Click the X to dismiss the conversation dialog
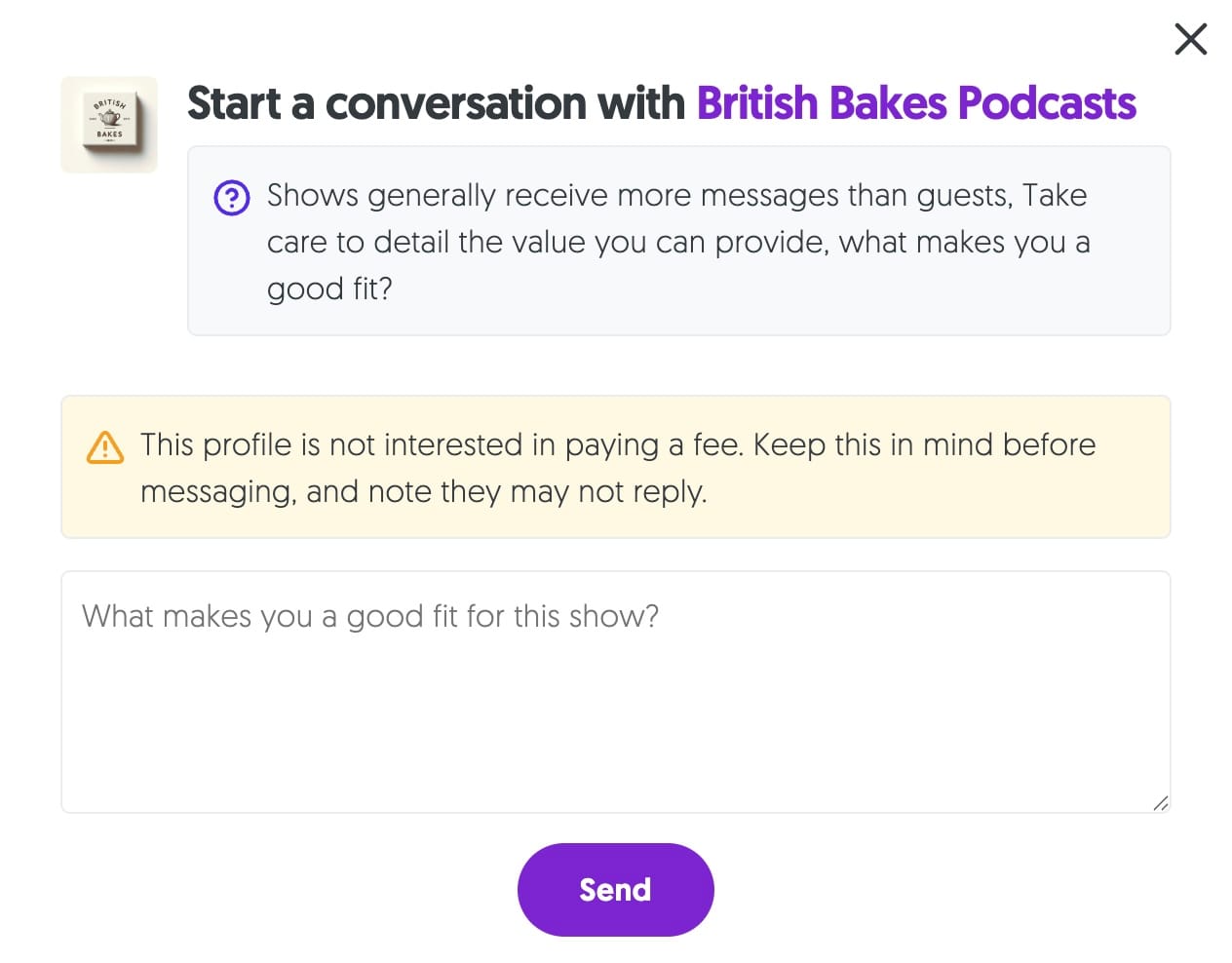The height and width of the screenshot is (963, 1232). [1190, 40]
